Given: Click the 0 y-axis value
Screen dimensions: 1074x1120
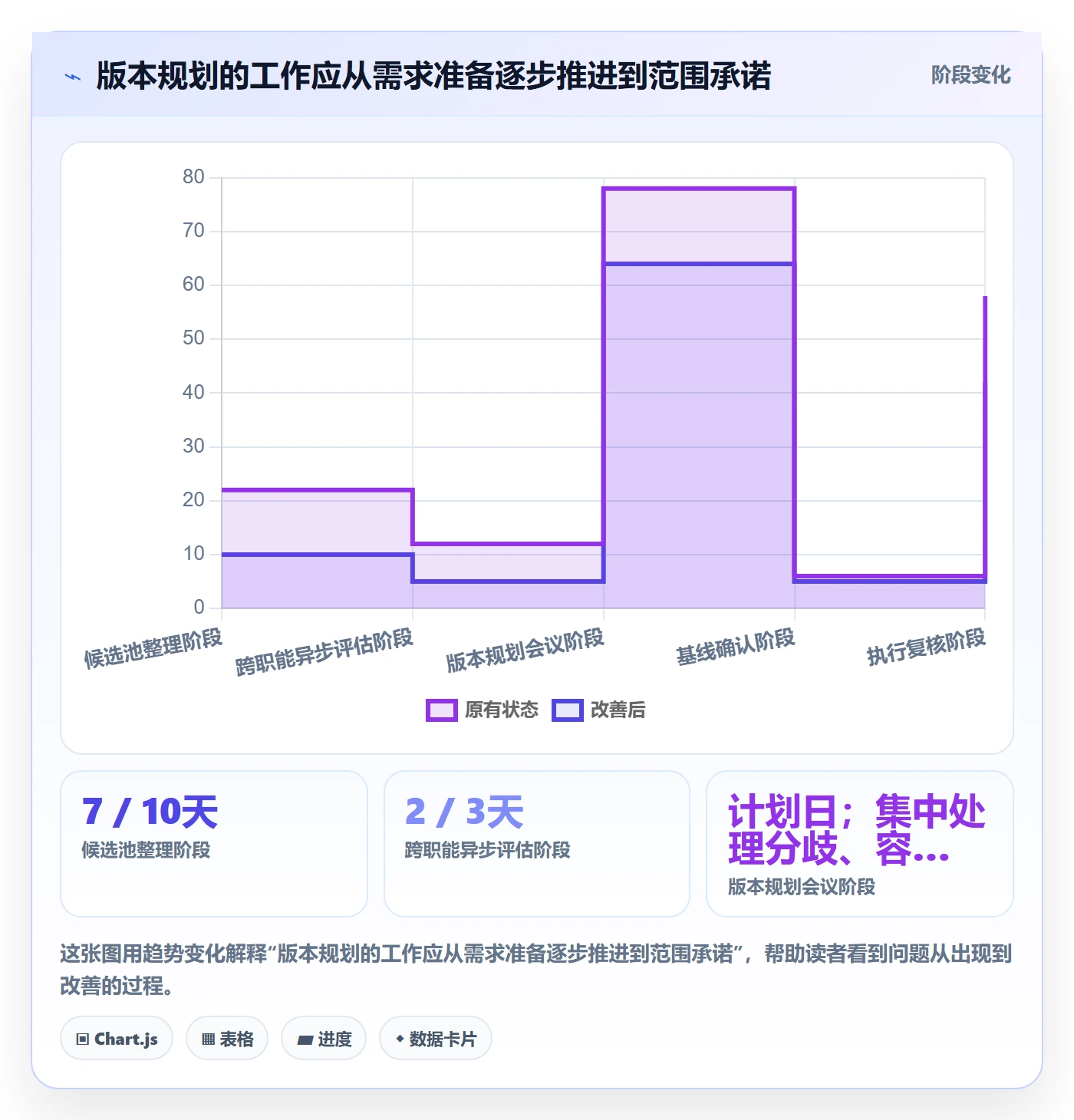Looking at the screenshot, I should tap(199, 608).
